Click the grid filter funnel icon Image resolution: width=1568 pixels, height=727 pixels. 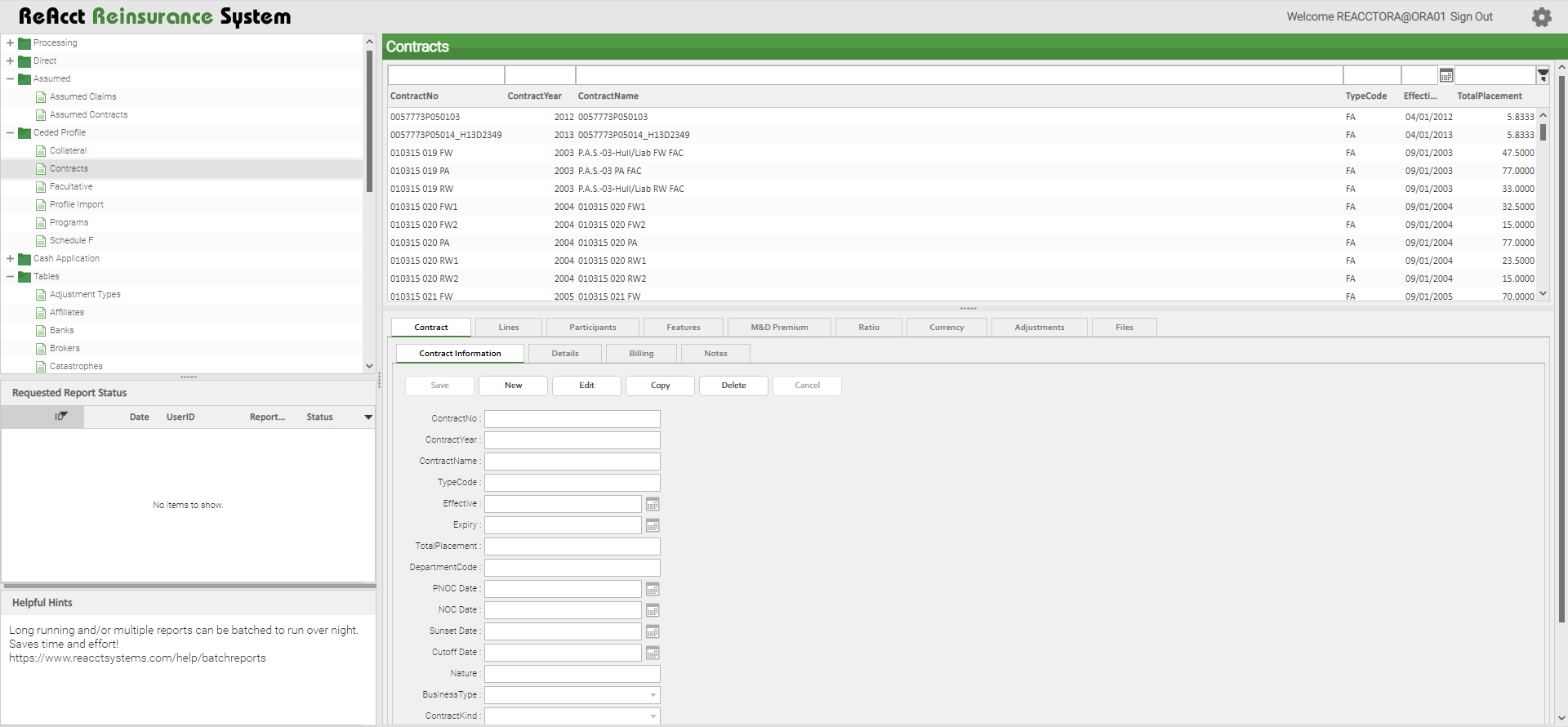(x=1543, y=75)
